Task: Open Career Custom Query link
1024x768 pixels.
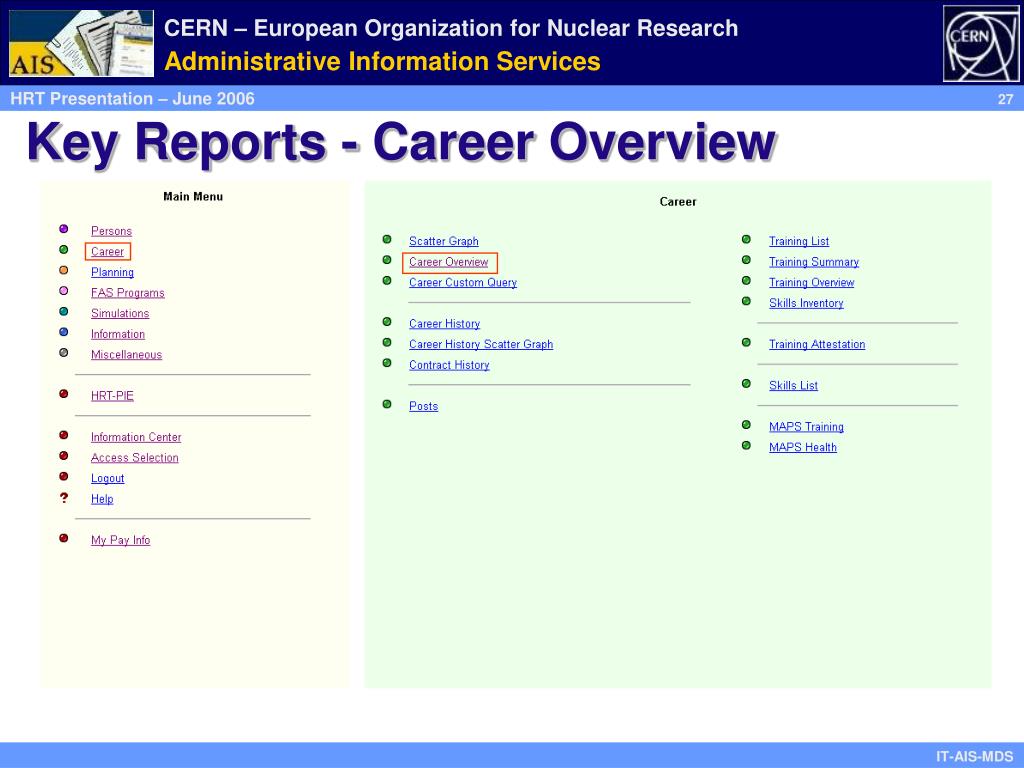Action: pos(463,283)
